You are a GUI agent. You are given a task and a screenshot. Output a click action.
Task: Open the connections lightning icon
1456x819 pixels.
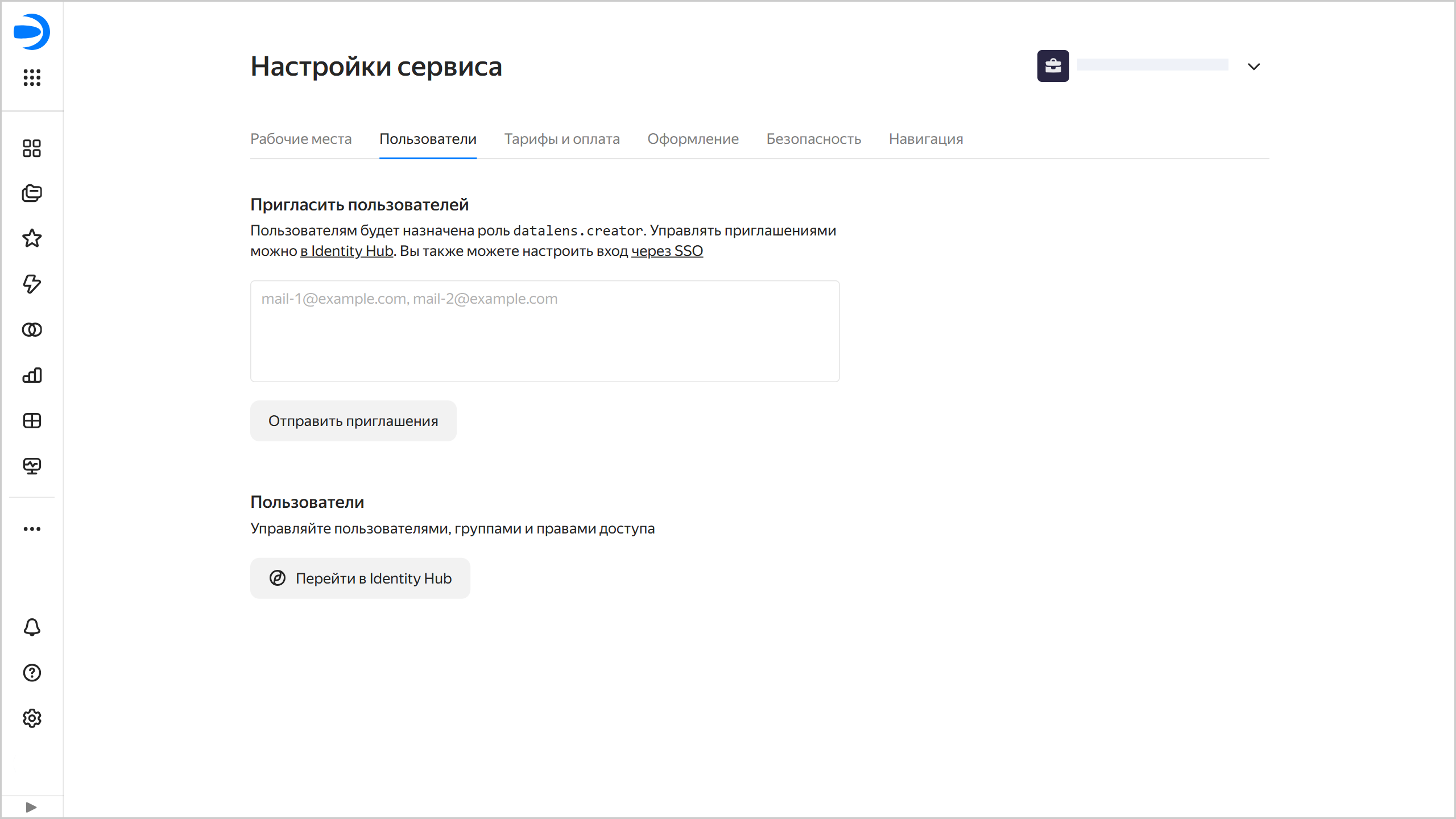[32, 284]
